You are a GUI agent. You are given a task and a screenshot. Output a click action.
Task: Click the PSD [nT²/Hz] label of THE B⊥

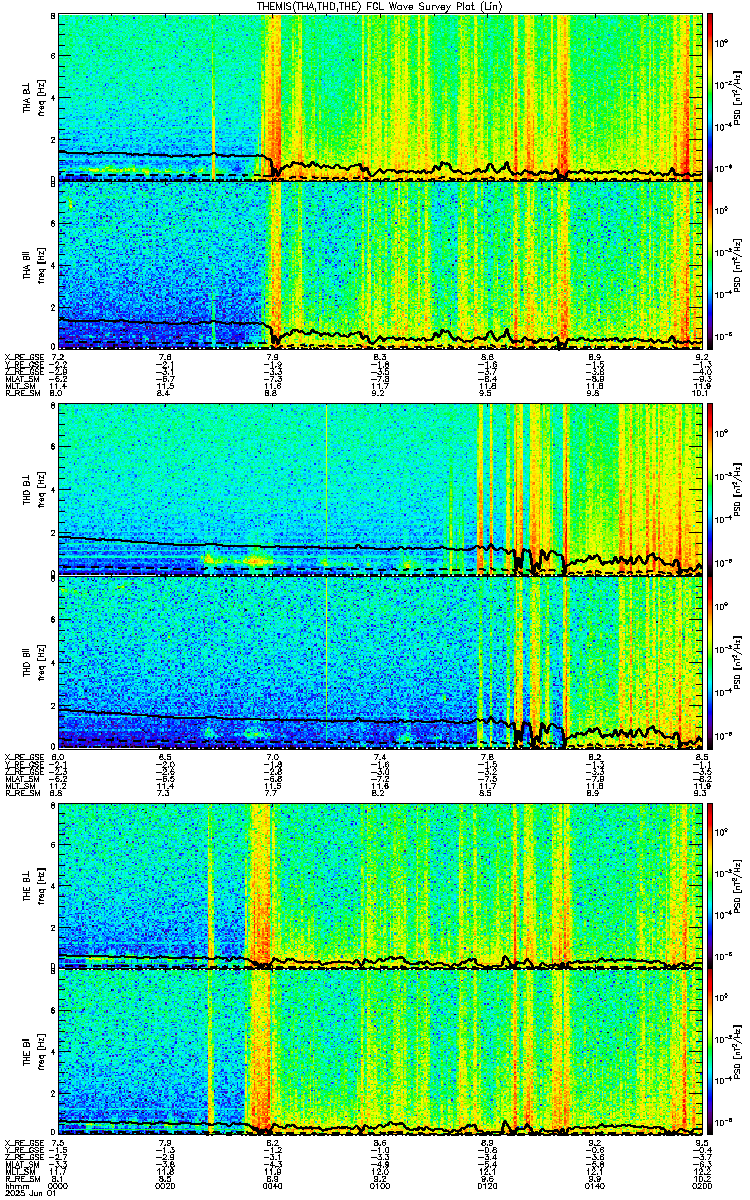pyautogui.click(x=738, y=885)
